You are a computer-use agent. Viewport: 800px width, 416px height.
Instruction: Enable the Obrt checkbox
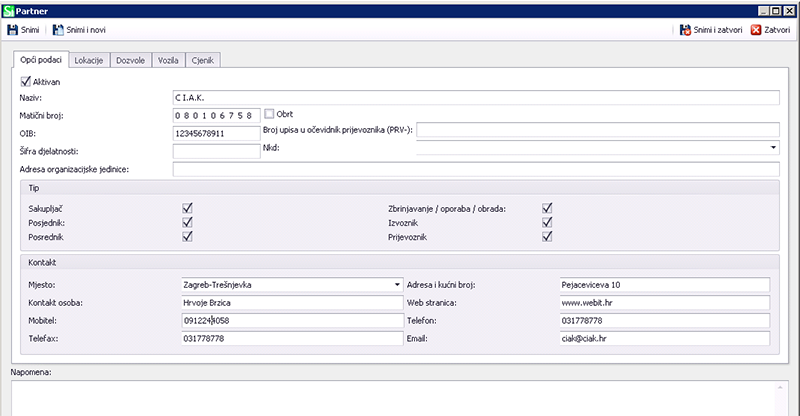pyautogui.click(x=269, y=114)
